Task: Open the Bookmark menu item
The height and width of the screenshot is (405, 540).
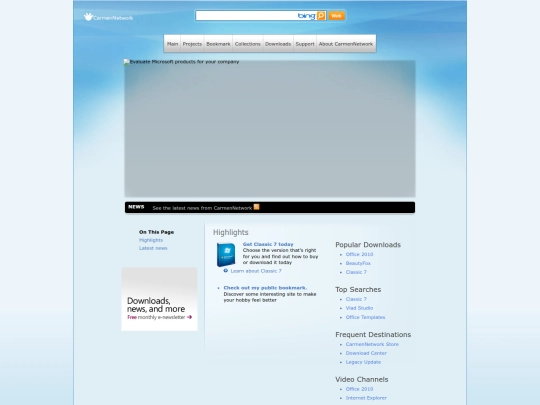Action: click(218, 44)
